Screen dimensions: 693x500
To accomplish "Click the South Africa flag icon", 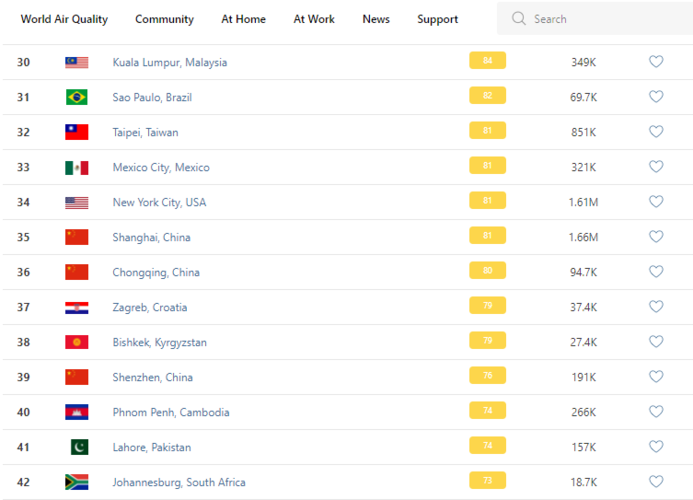I will pyautogui.click(x=77, y=482).
